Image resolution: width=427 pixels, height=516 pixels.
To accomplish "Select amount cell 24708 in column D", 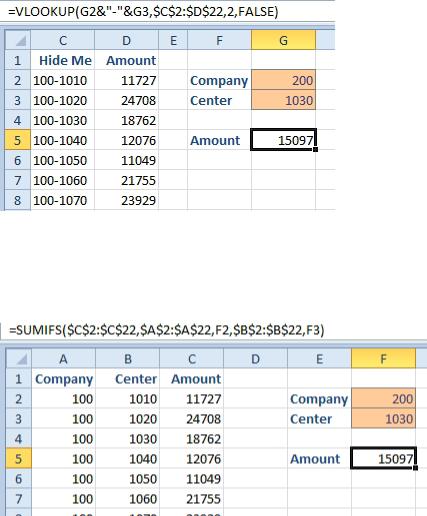I will [x=127, y=100].
